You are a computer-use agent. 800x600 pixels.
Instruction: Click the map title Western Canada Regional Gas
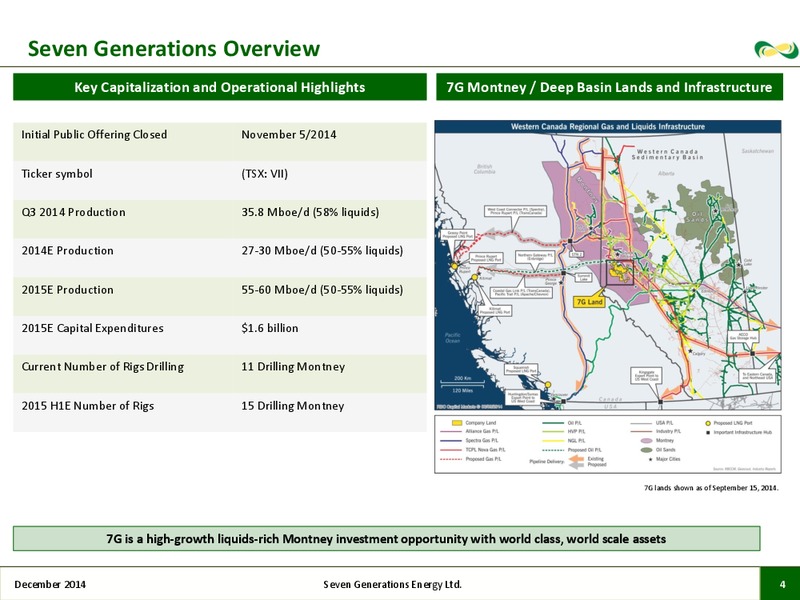coord(608,127)
